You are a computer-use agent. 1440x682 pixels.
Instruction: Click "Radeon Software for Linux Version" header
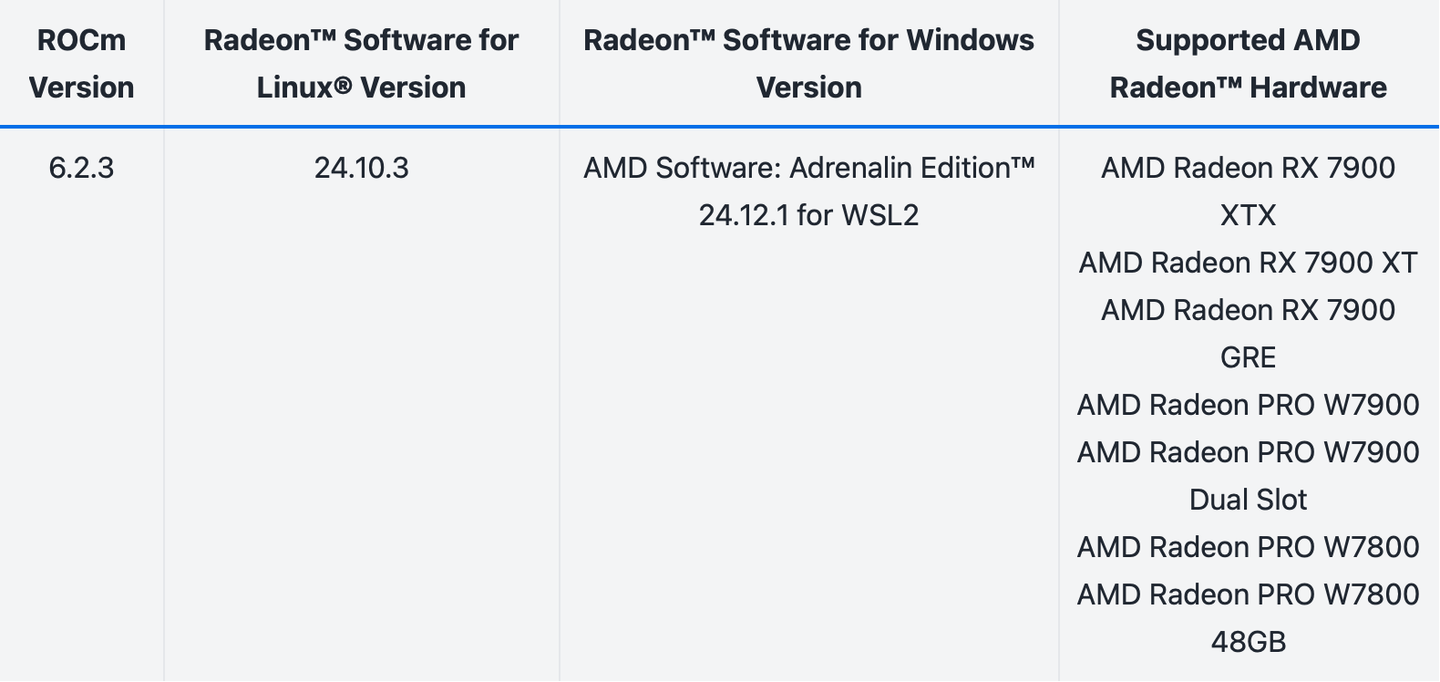(361, 64)
